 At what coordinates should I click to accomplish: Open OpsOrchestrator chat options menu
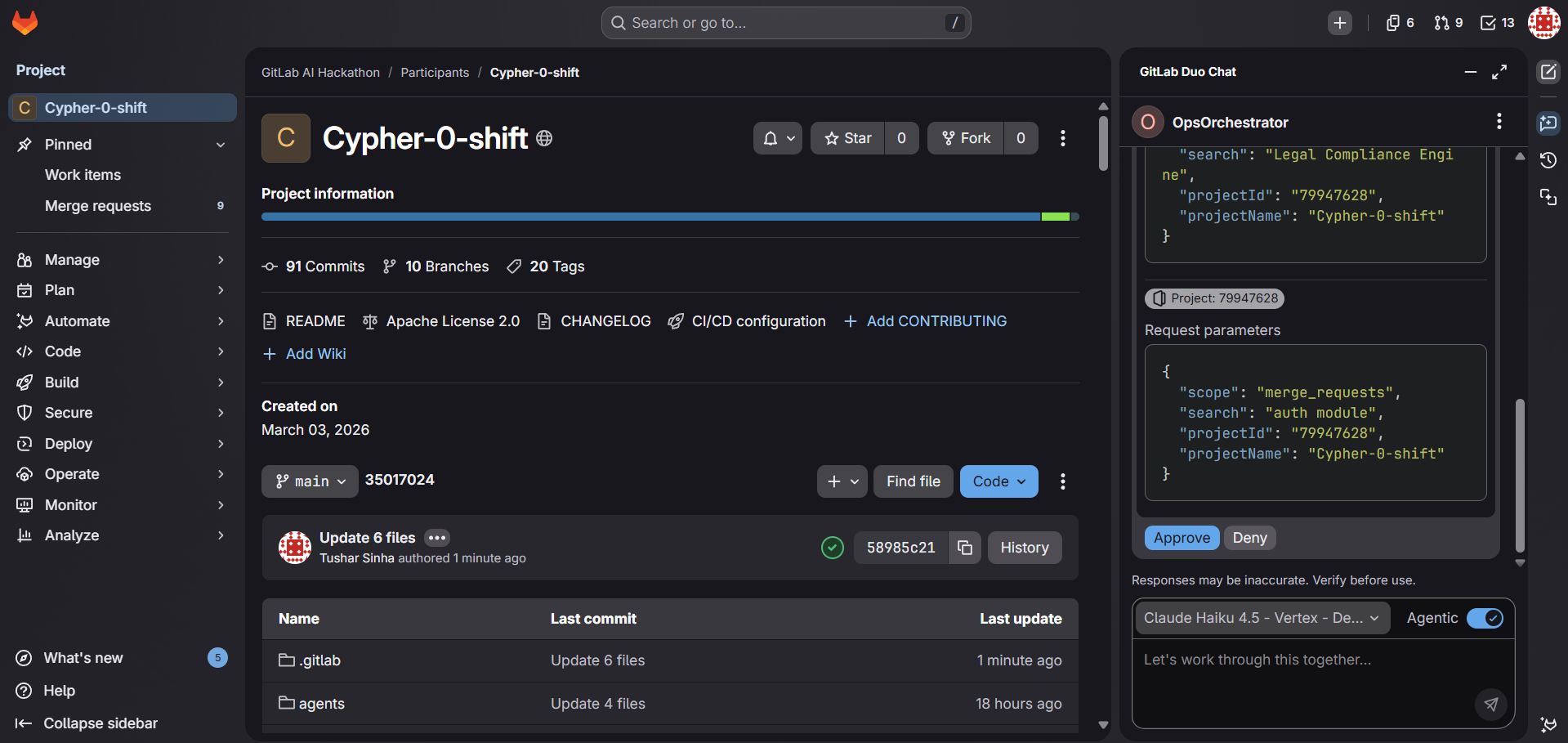click(x=1499, y=122)
